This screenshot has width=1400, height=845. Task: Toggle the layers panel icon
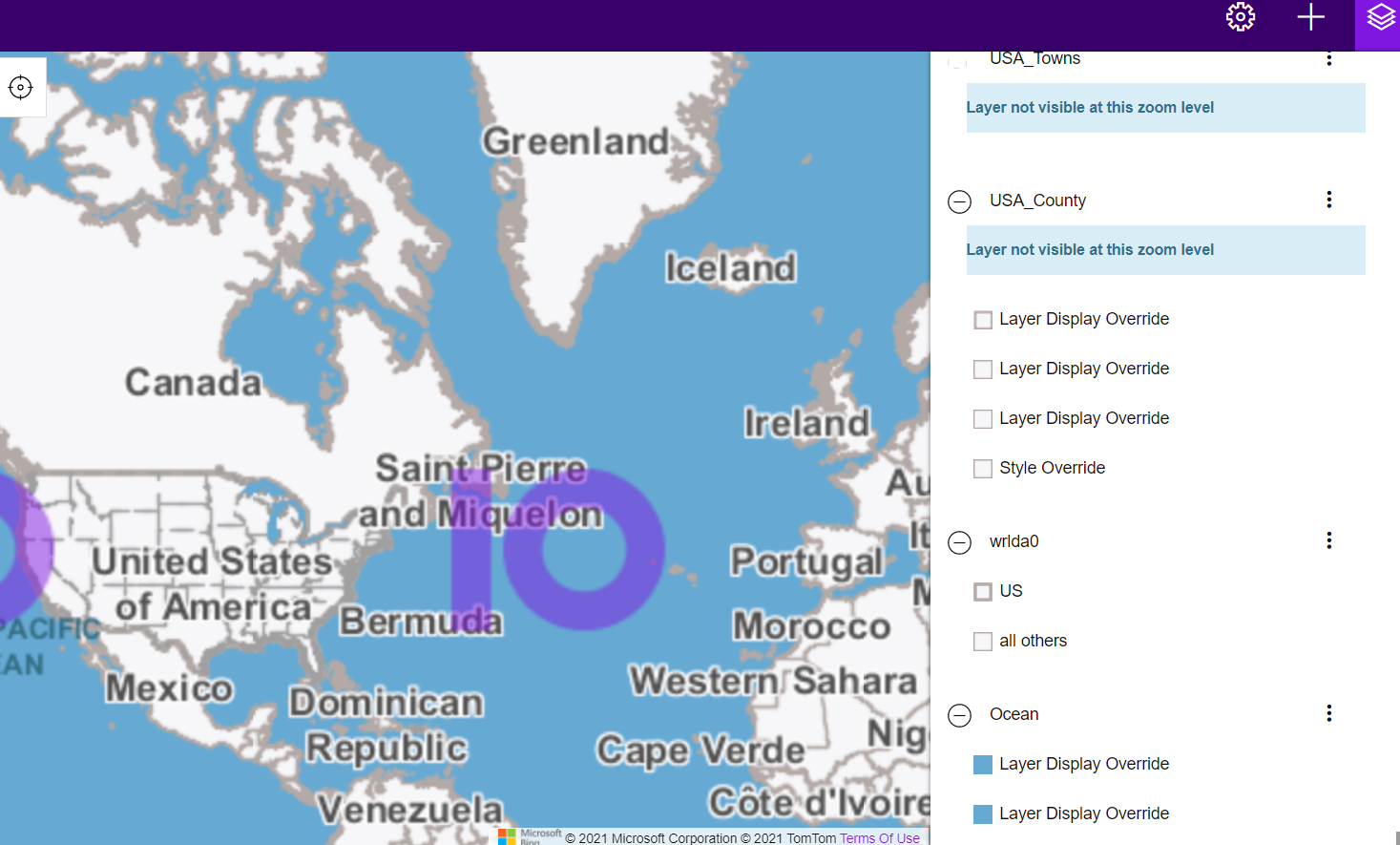(1381, 17)
